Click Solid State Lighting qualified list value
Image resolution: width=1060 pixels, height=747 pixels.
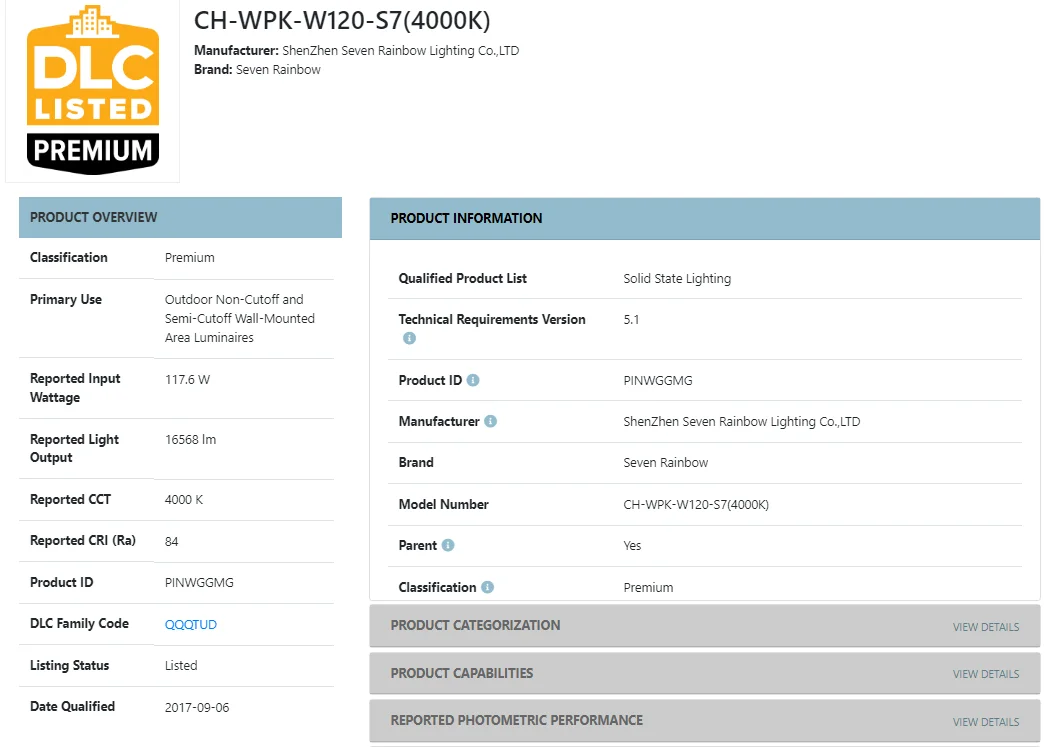coord(677,279)
